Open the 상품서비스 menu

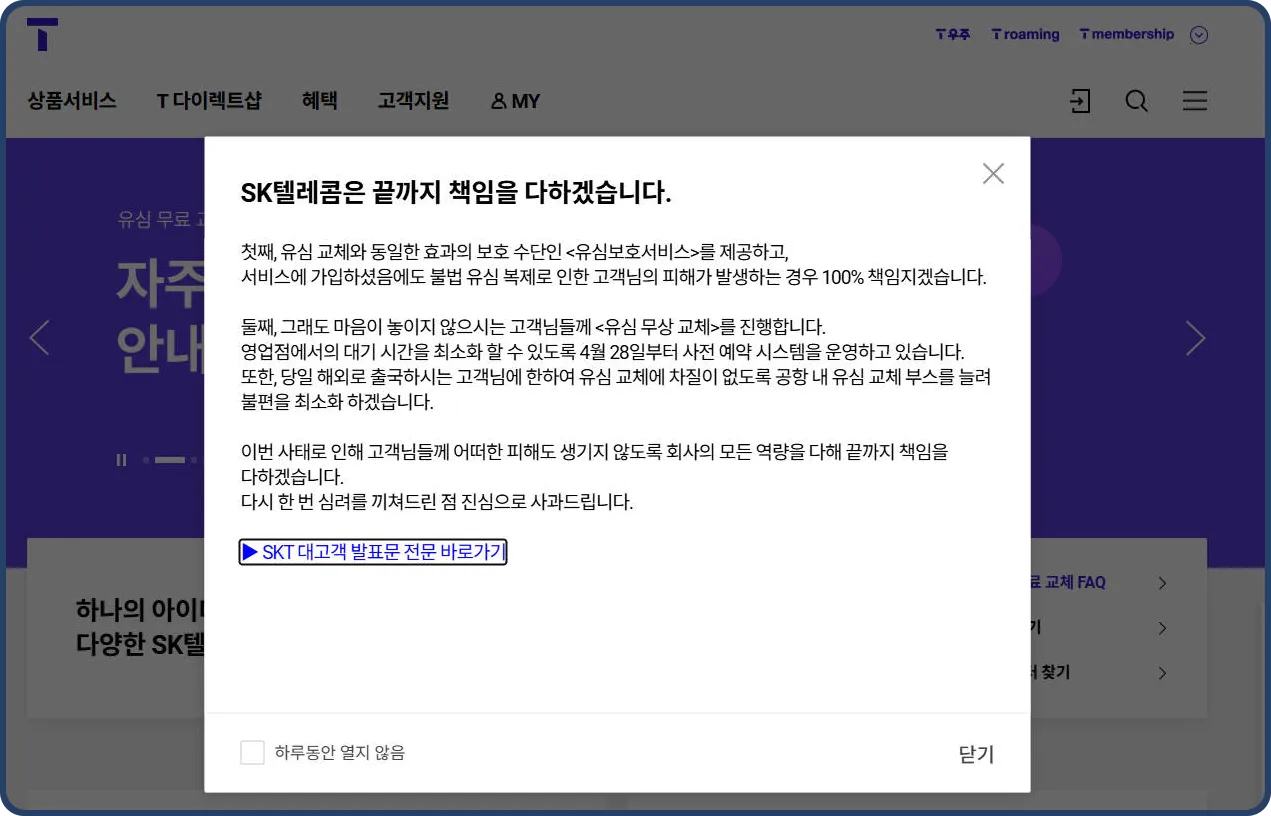click(x=72, y=101)
